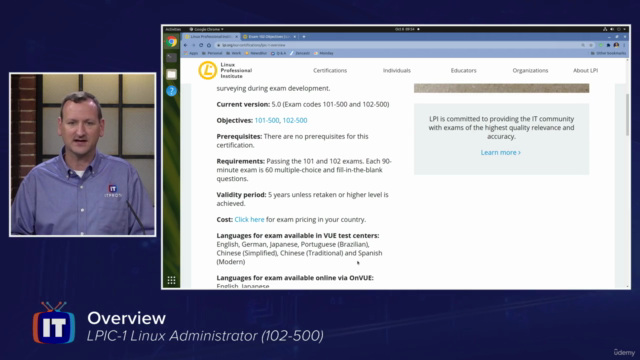Follow the Click here exam pricing link
Viewport: 640px width, 360px height.
tap(249, 220)
